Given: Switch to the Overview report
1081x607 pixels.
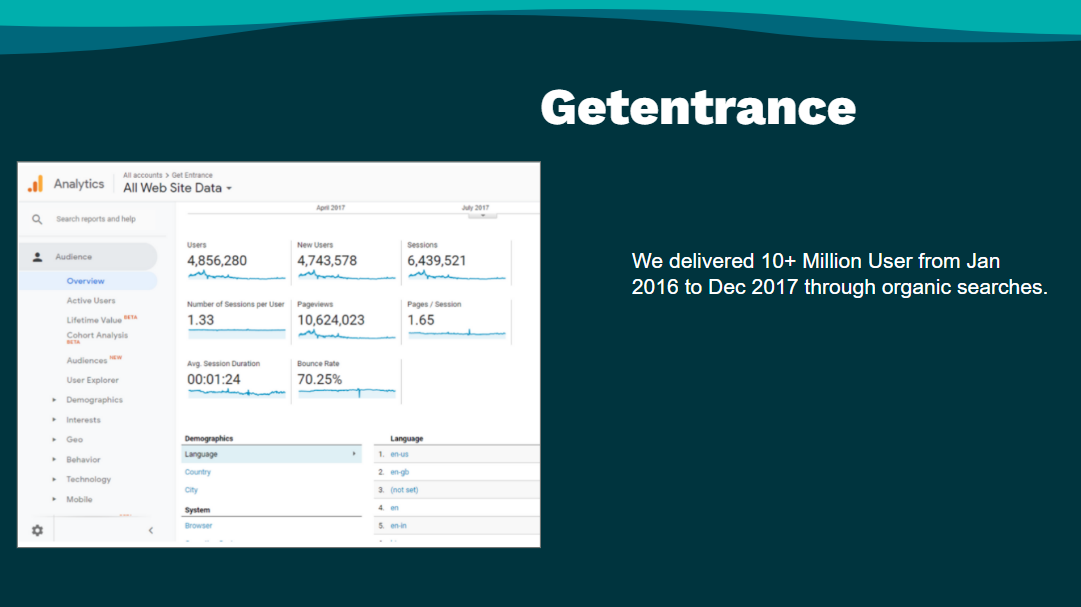Looking at the screenshot, I should (x=85, y=280).
